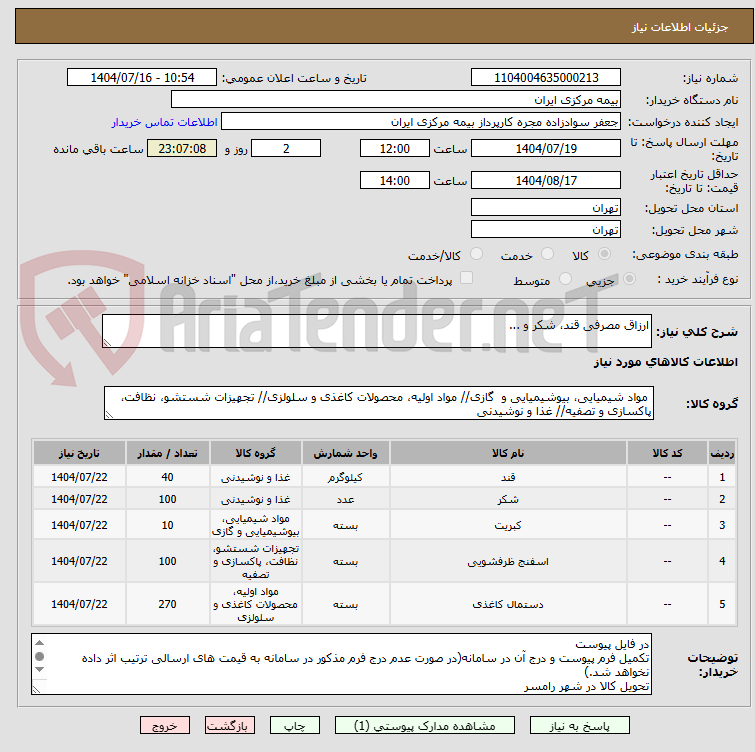The width and height of the screenshot is (755, 752).
Task: Click the remaining days field showing 2
Action: coord(286,148)
